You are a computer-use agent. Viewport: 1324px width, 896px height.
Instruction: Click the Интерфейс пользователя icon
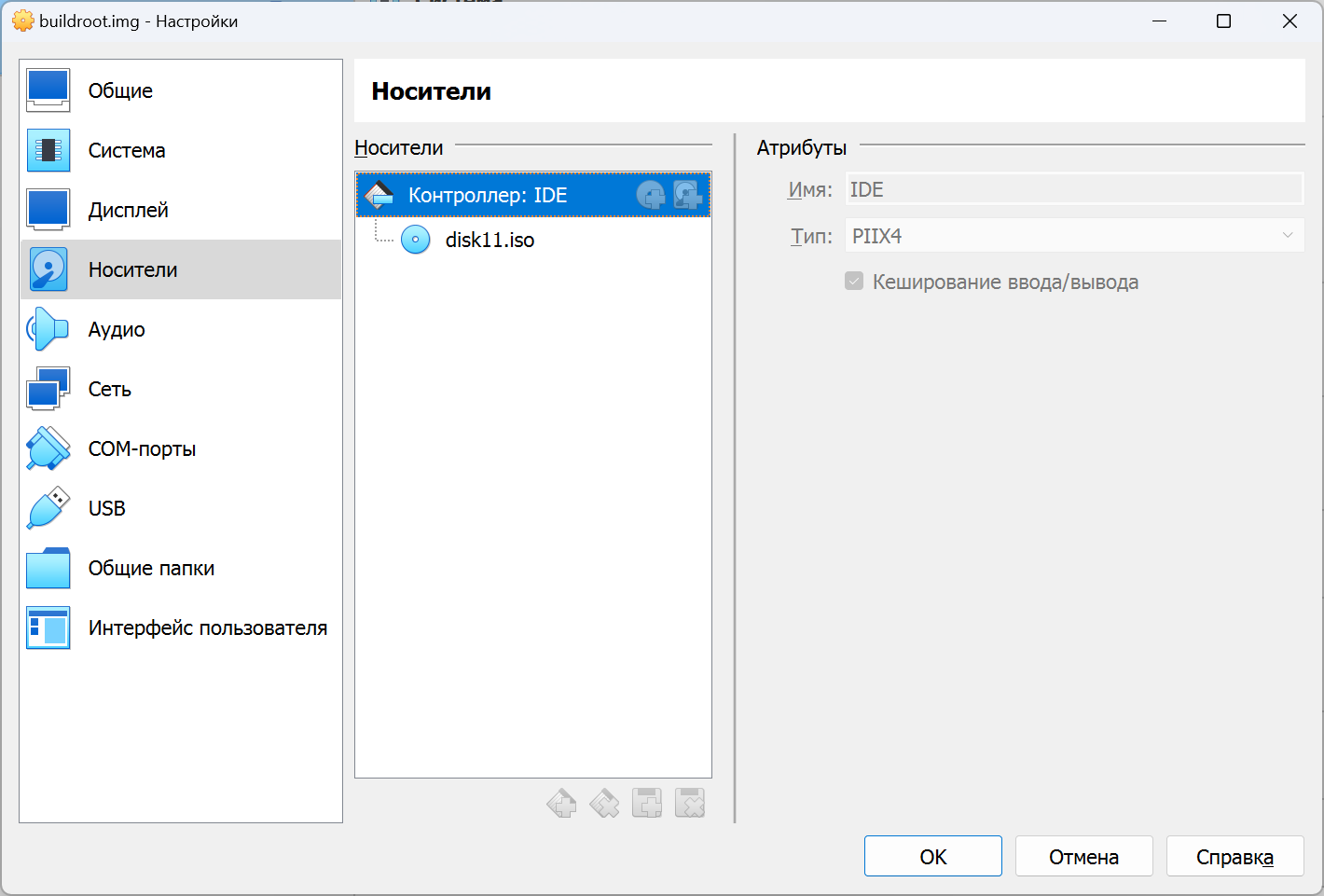48,627
